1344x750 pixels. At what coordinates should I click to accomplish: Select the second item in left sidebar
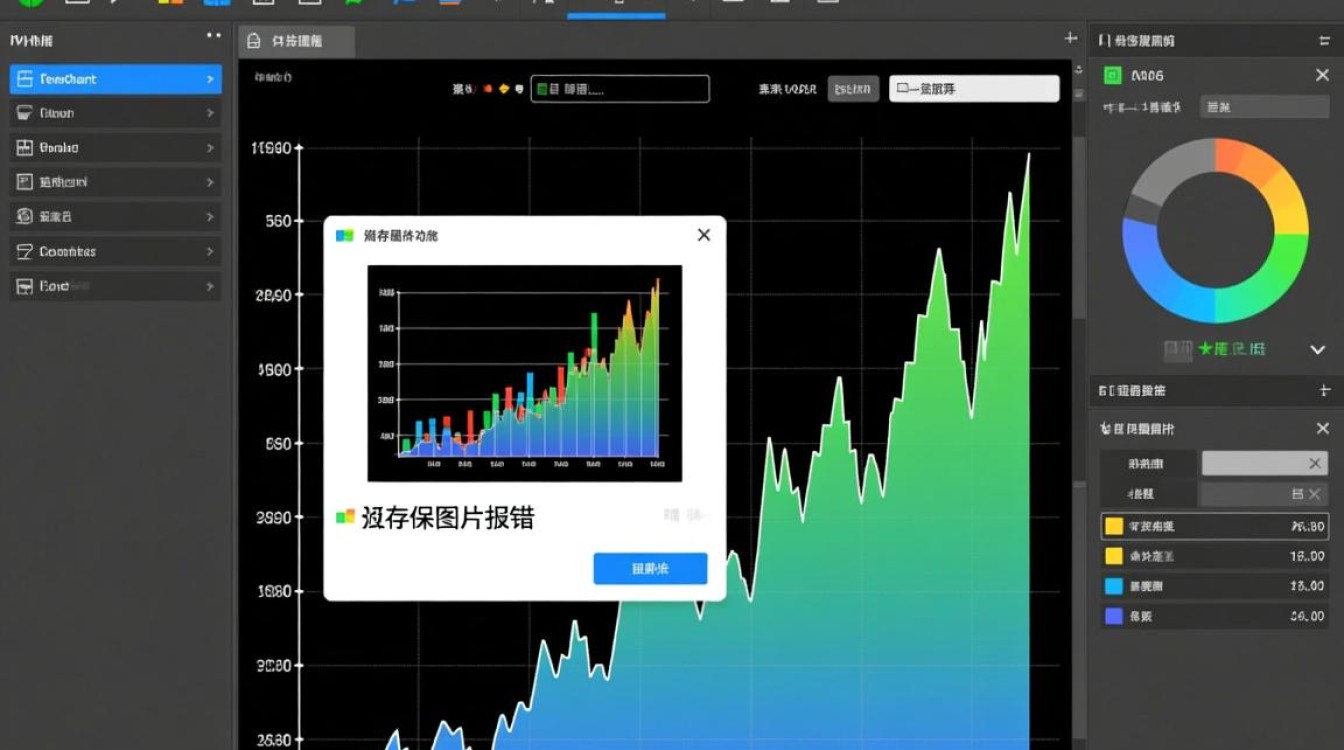click(x=115, y=114)
